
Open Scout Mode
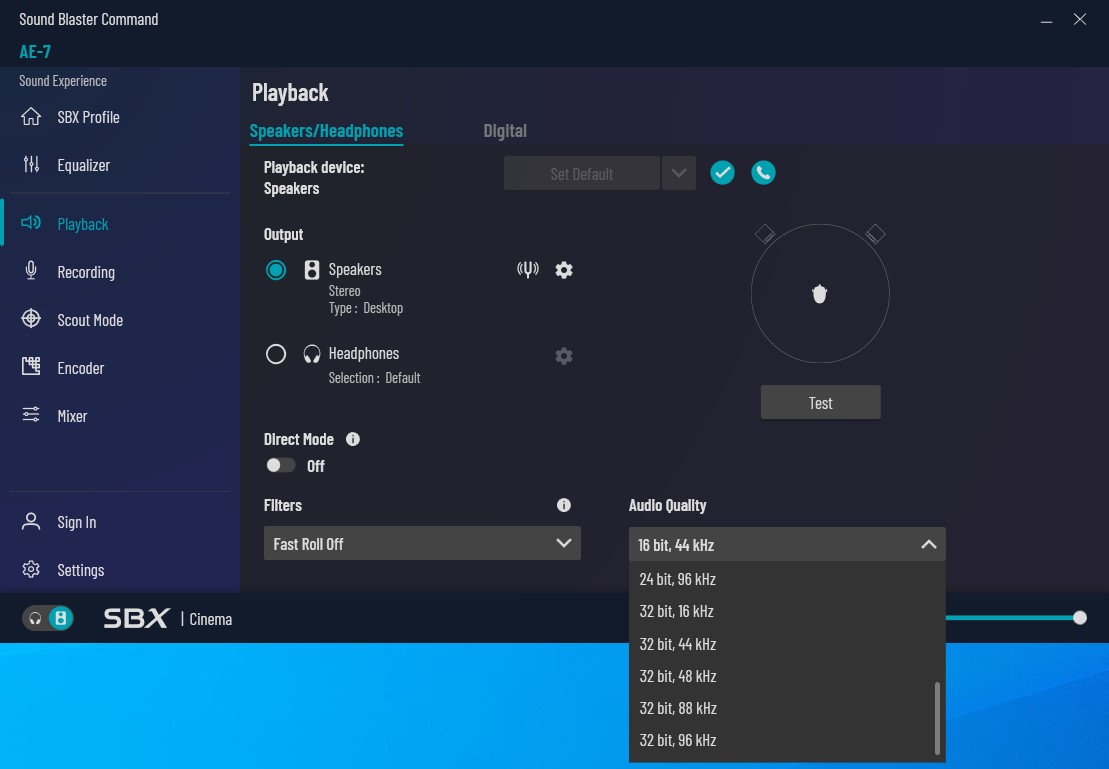click(x=90, y=320)
